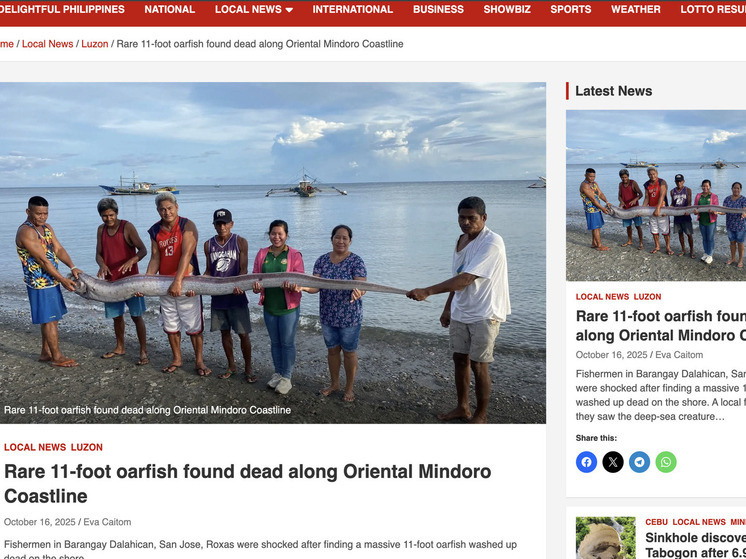Open the sidebar oarfish article headline

[661, 325]
